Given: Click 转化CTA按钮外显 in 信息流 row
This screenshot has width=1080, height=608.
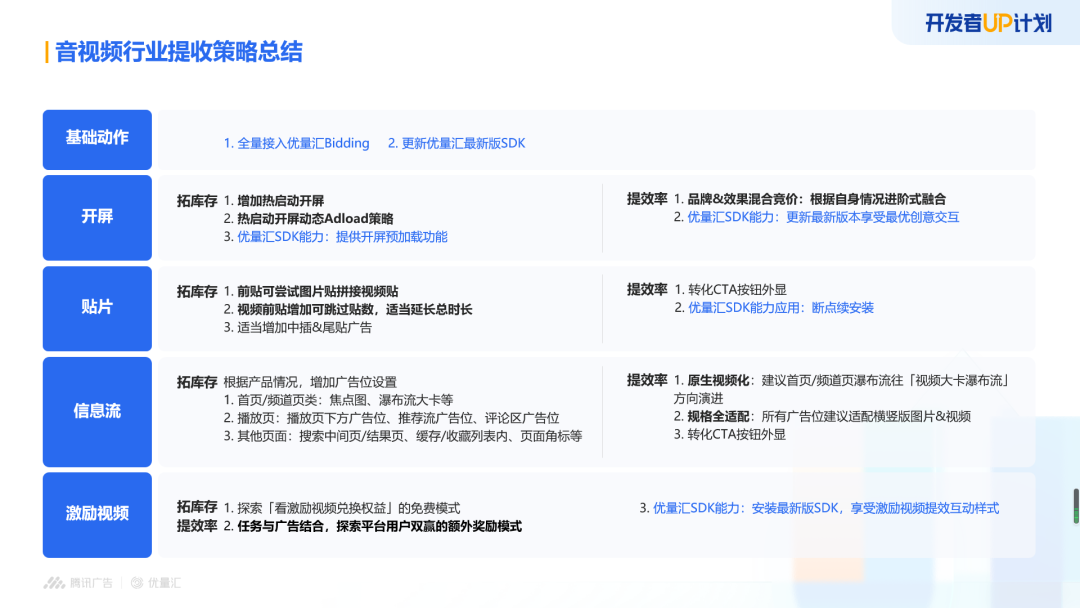Looking at the screenshot, I should click(x=736, y=434).
